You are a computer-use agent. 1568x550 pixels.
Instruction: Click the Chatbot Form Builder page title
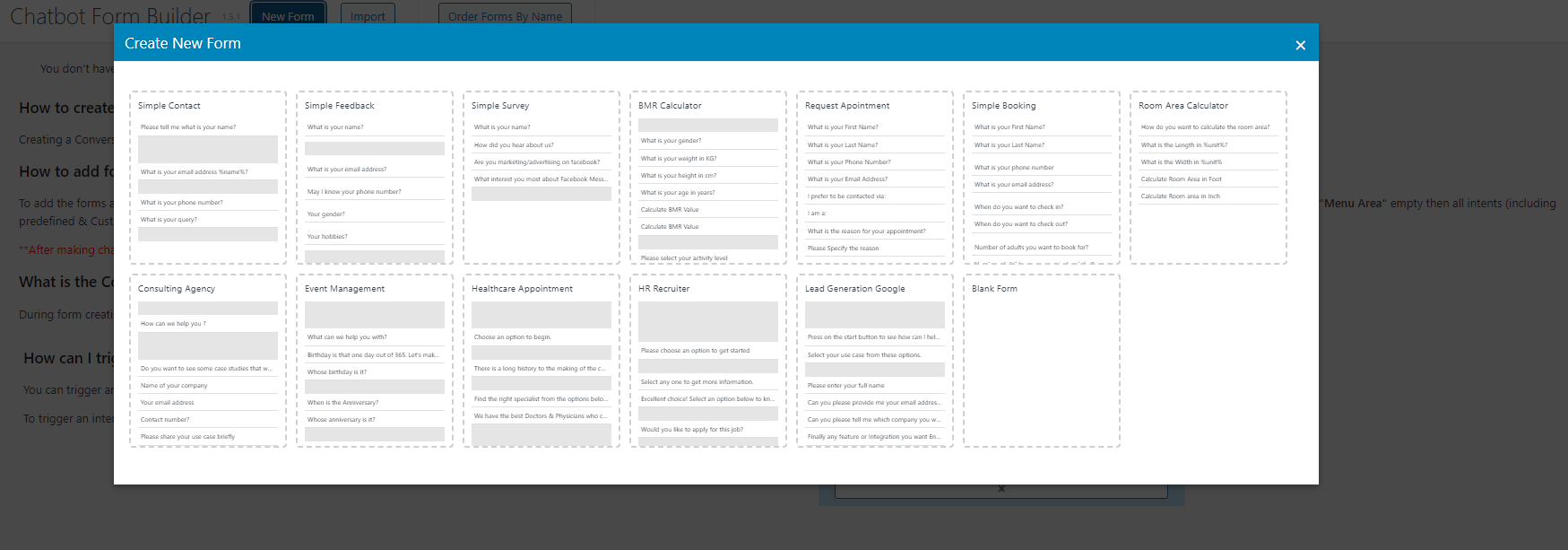110,16
